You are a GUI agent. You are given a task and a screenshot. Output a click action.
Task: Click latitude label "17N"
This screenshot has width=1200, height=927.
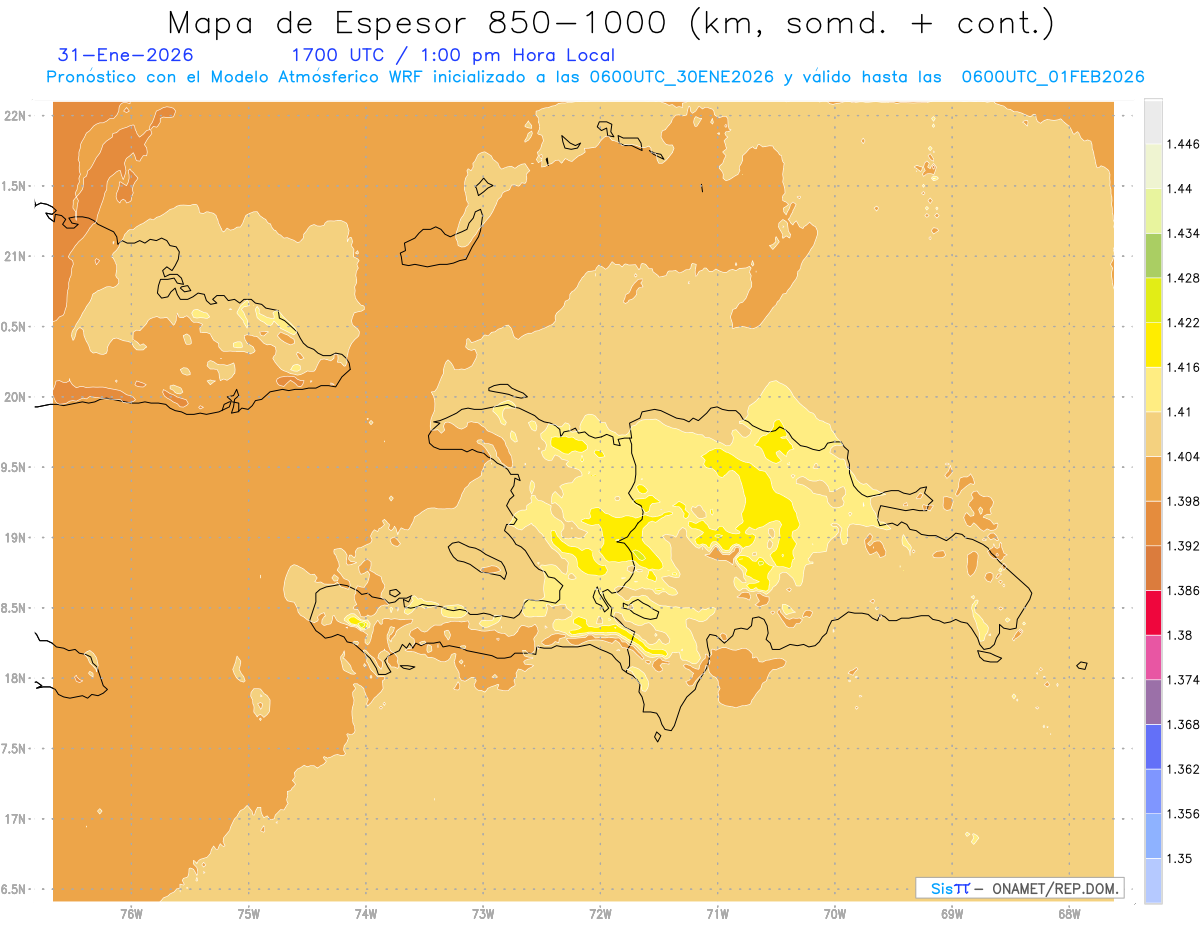pos(14,819)
